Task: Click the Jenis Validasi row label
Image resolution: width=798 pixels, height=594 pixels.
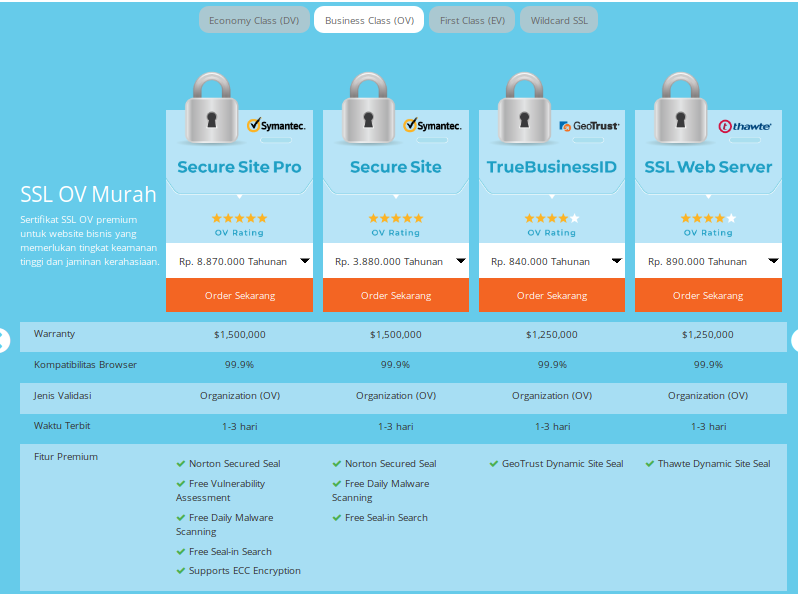Action: (x=63, y=395)
